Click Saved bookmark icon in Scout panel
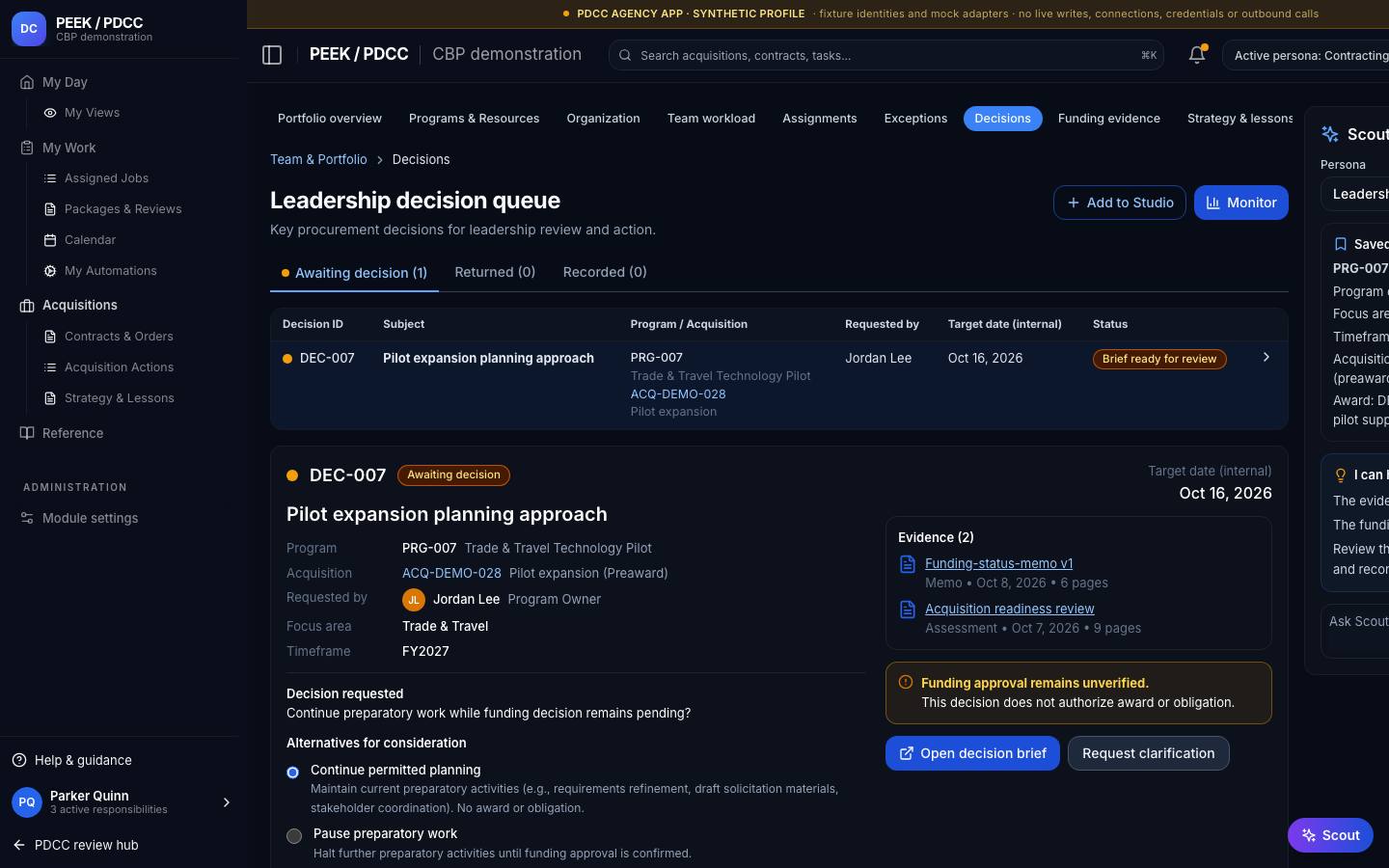1389x868 pixels. tap(1340, 244)
